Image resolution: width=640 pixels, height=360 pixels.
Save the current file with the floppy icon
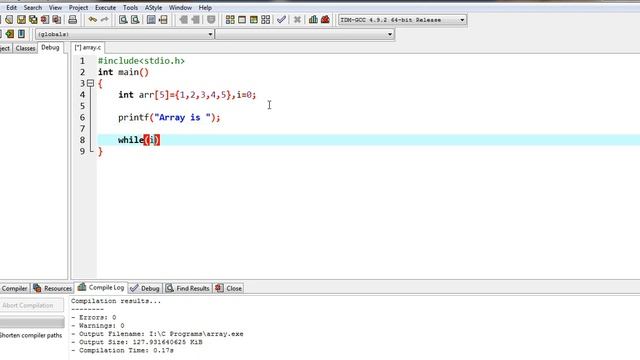(21, 20)
